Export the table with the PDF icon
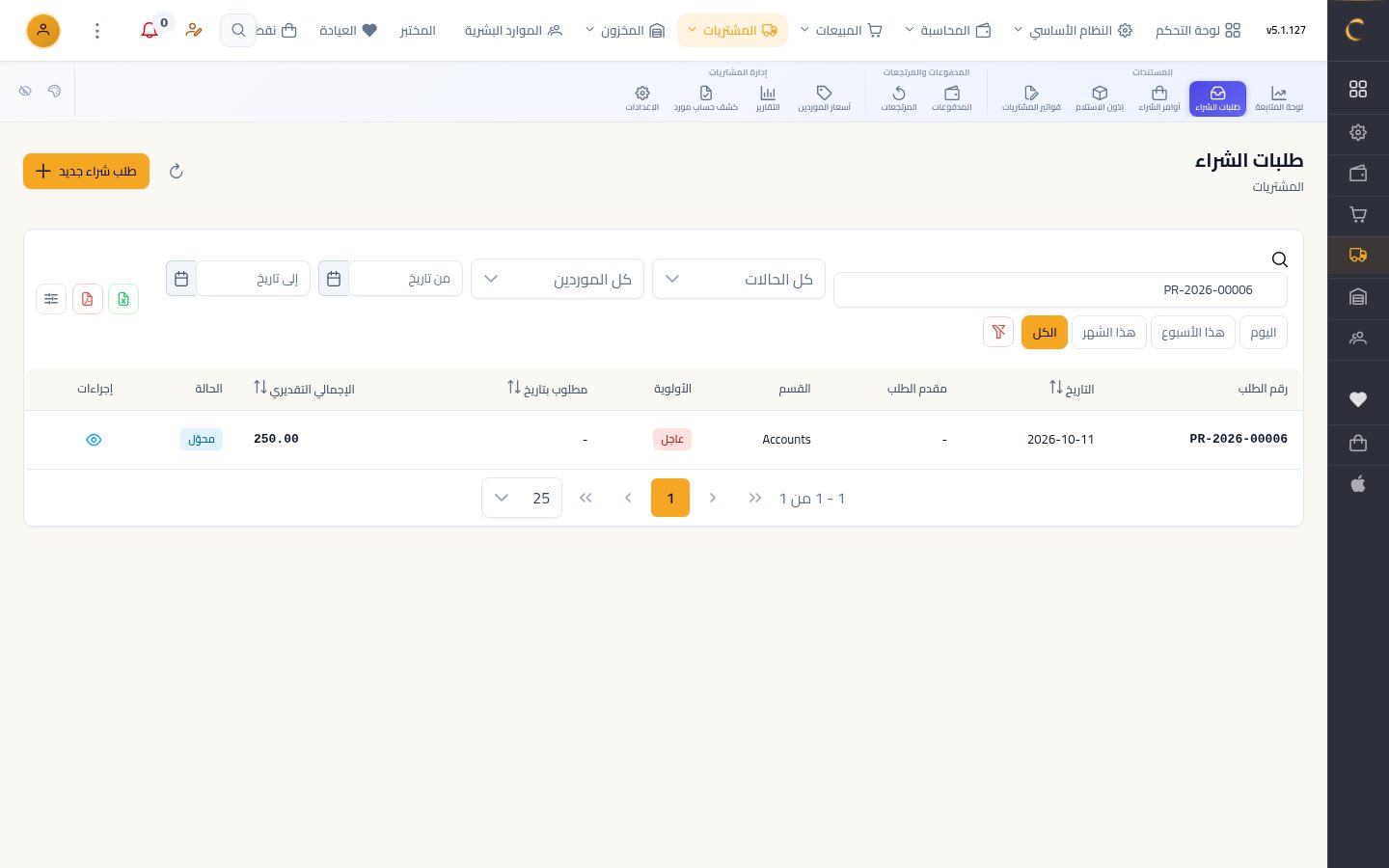Screen dimensions: 1389x868 [x=88, y=299]
